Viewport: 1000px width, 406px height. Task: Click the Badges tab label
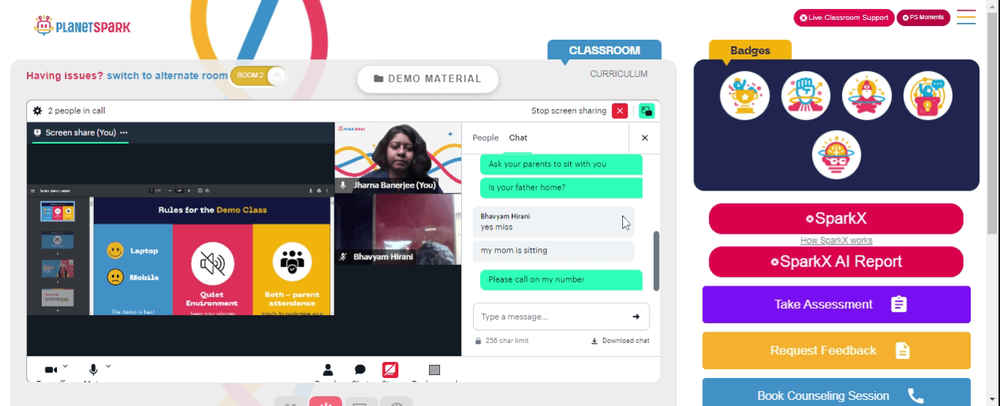(x=750, y=50)
